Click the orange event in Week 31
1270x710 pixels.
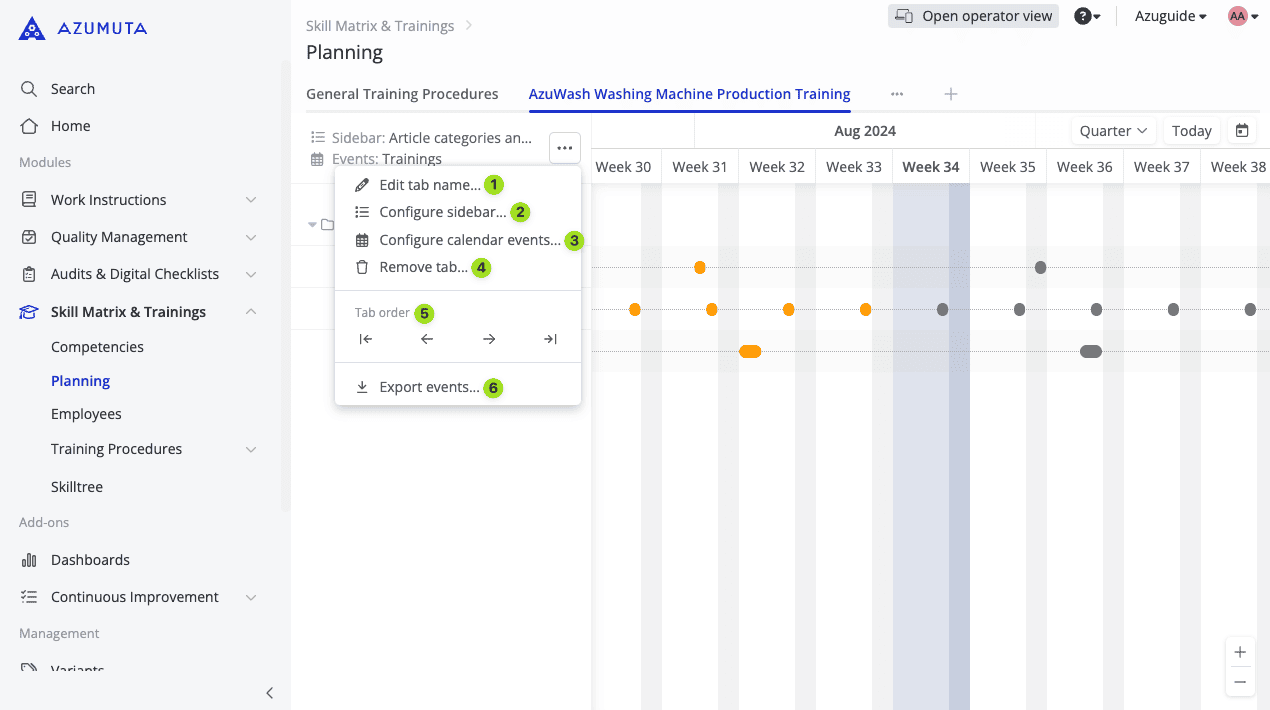point(700,267)
